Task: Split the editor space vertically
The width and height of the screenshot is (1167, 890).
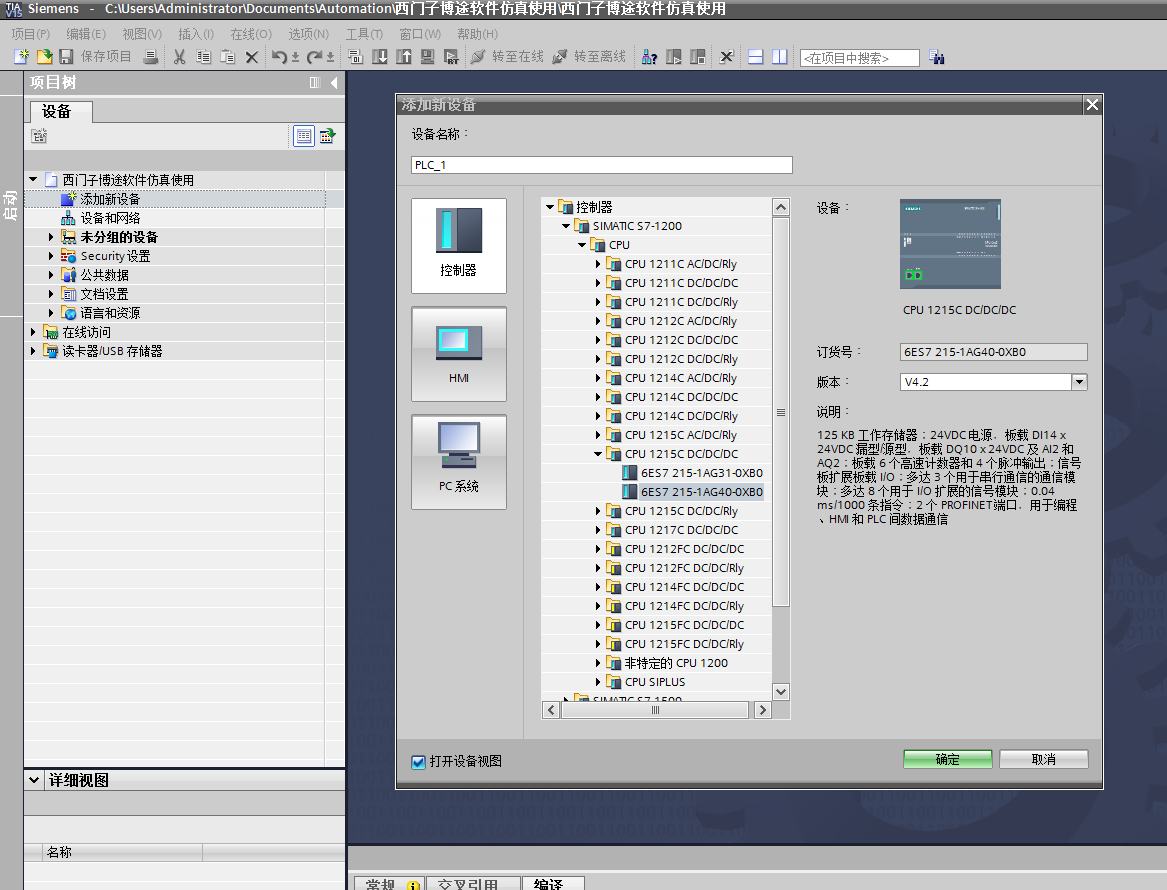Action: (779, 57)
